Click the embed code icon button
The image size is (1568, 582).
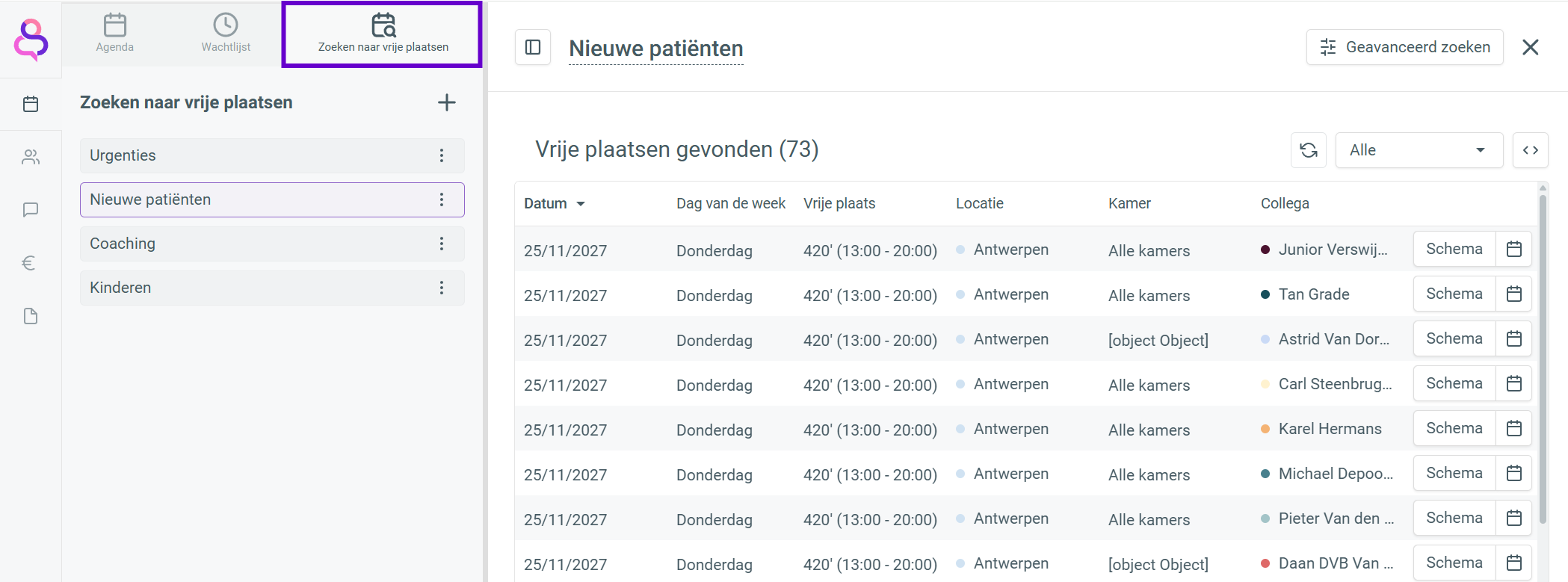(x=1530, y=150)
